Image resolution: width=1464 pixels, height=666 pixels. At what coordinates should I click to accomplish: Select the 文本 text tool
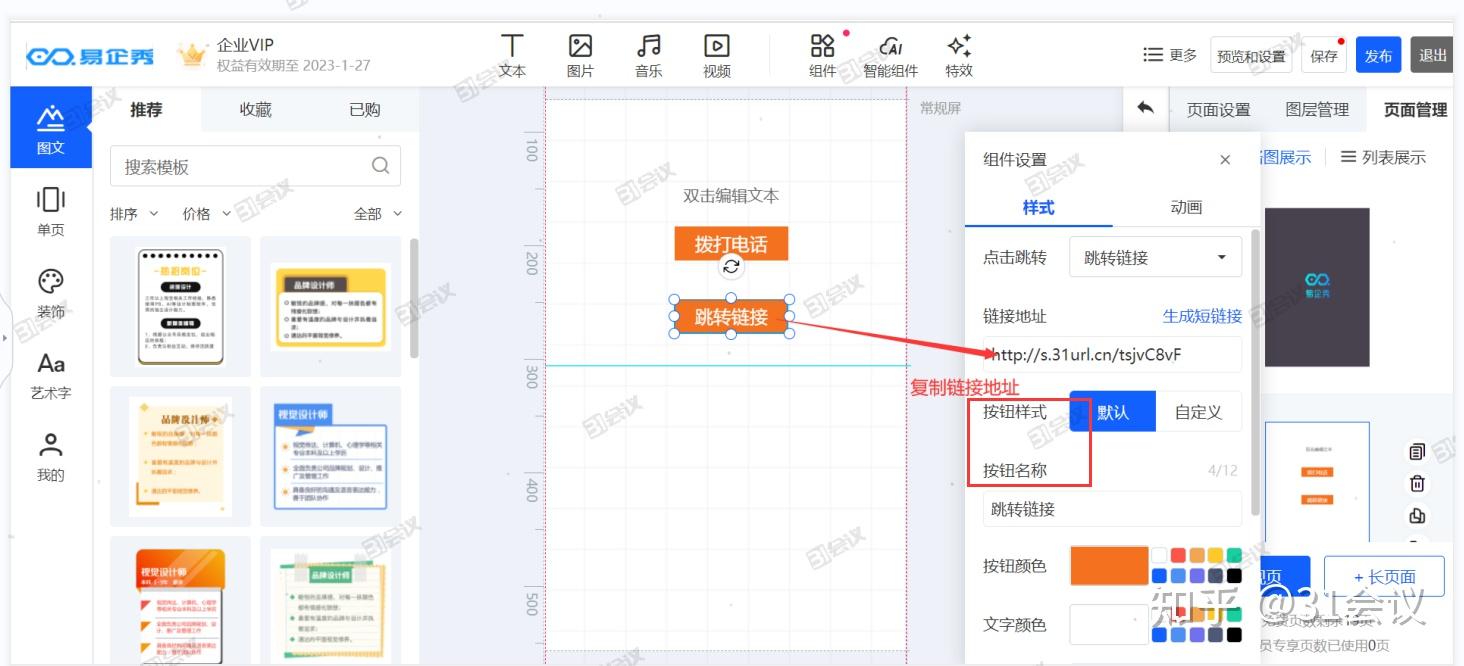tap(511, 55)
